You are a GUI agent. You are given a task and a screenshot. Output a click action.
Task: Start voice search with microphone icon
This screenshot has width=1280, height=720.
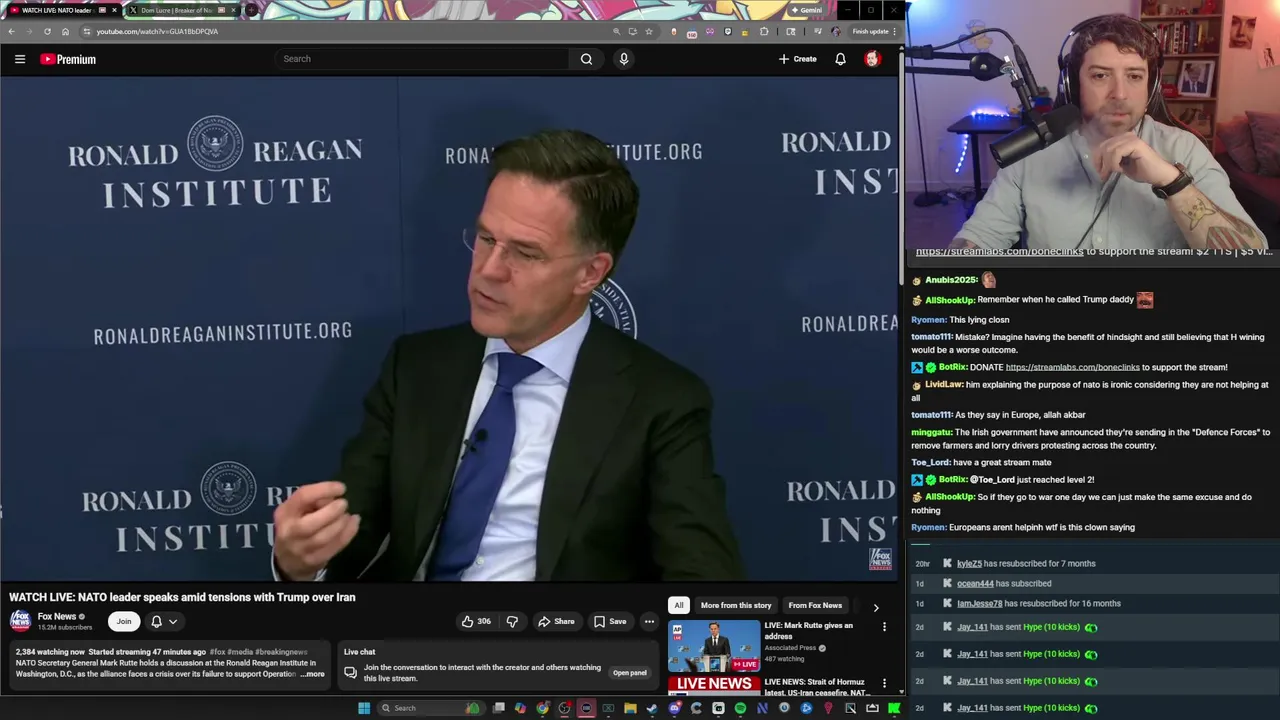pos(624,59)
